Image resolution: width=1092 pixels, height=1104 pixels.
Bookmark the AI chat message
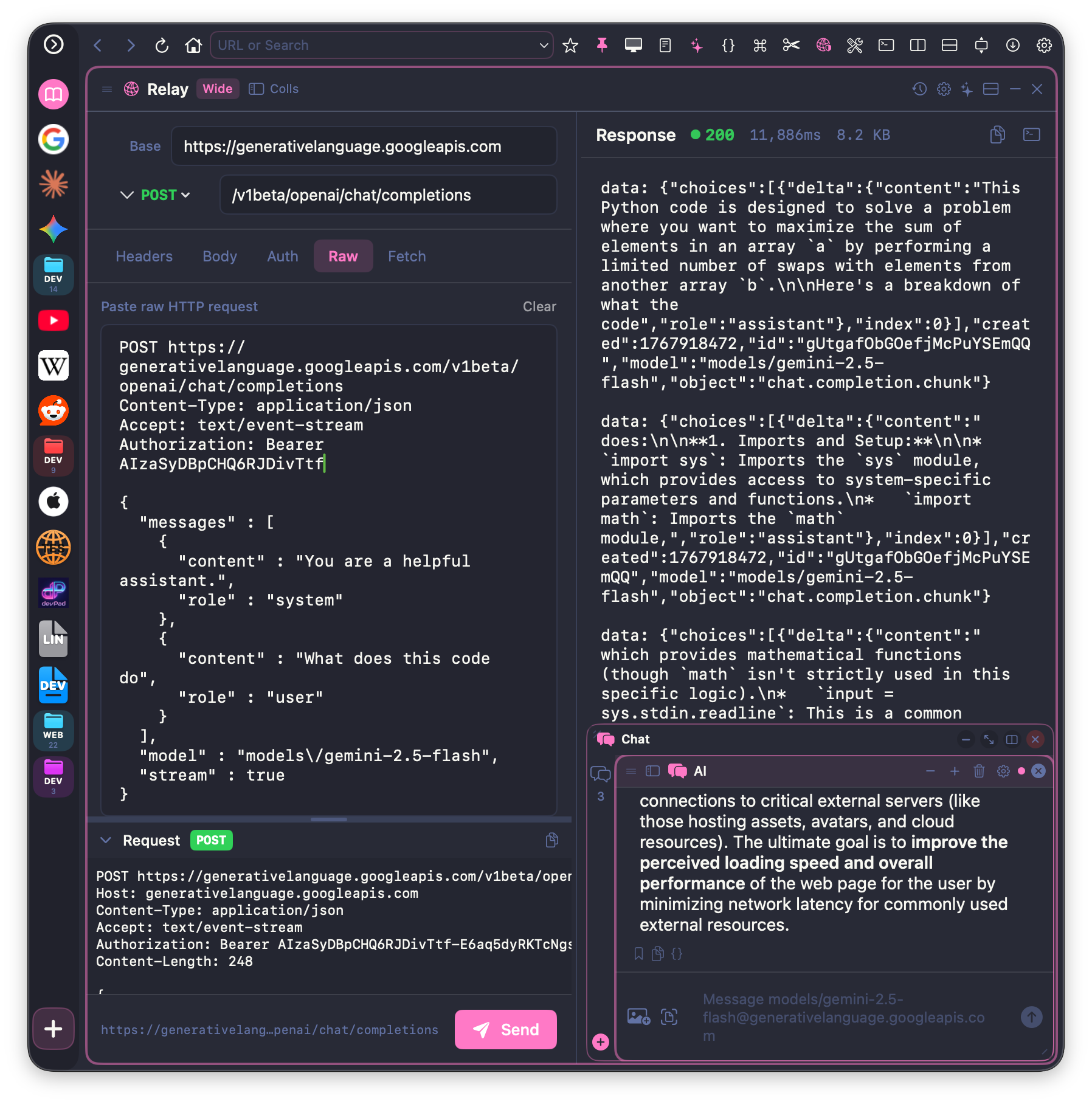pos(638,954)
